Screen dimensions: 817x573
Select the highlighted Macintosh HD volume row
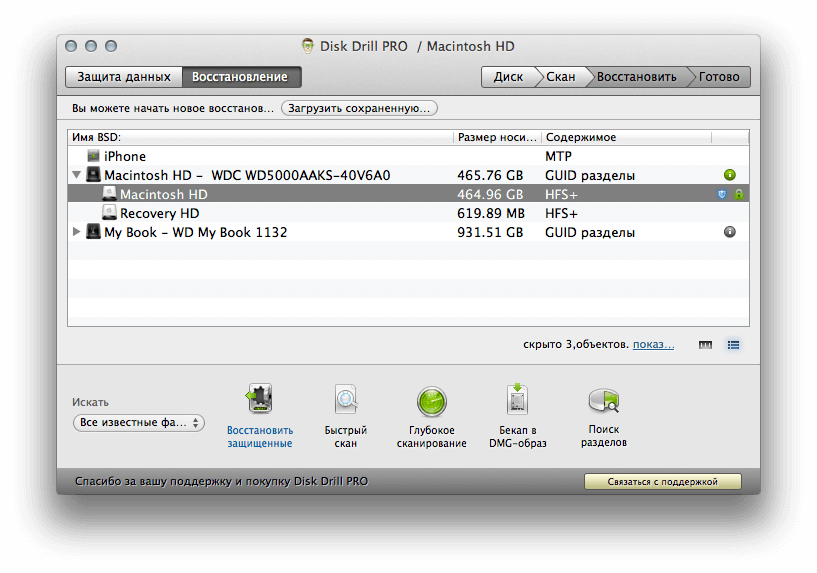[x=408, y=194]
